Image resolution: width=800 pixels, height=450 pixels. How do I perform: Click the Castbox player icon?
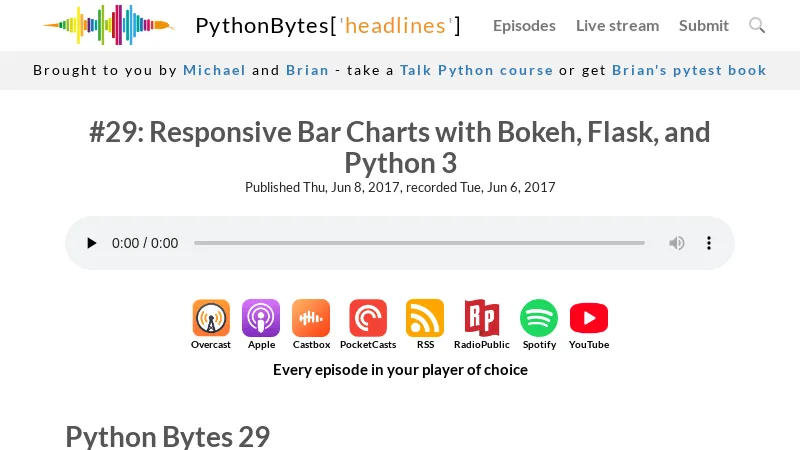point(311,319)
